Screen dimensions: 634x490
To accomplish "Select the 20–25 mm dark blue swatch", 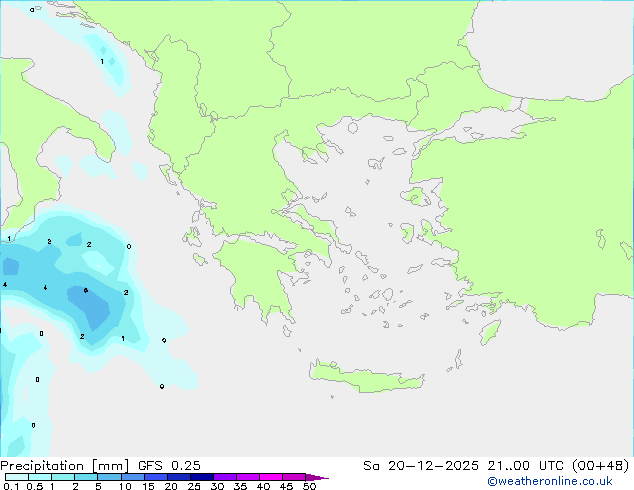I will pos(178,477).
